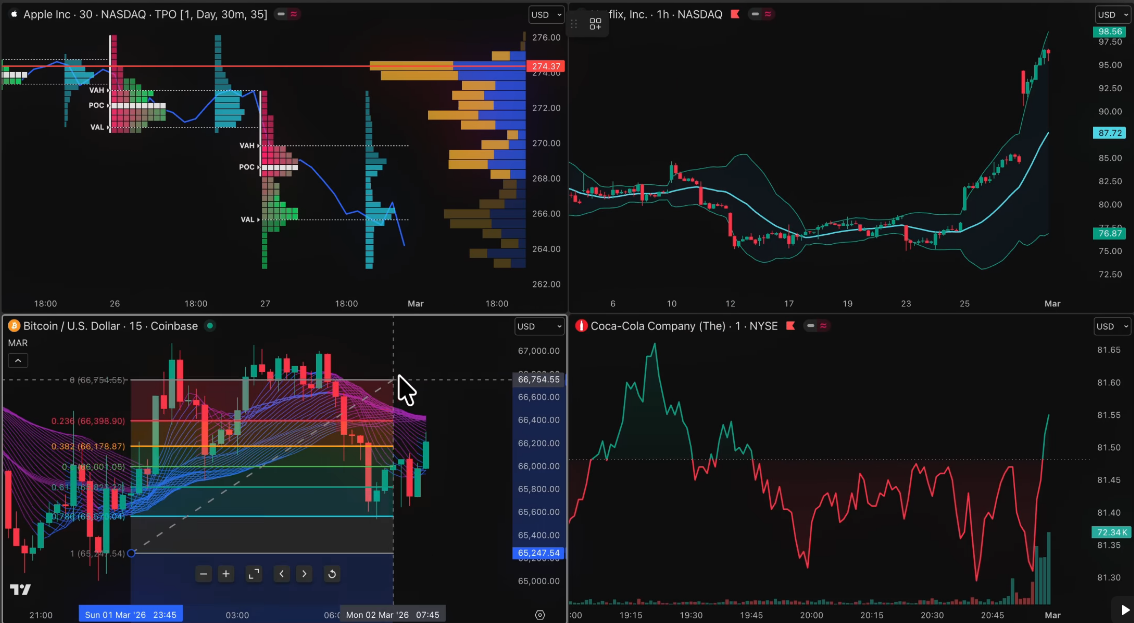
Task: Click the 76.87 price label on Netflix chart
Action: [x=1110, y=233]
